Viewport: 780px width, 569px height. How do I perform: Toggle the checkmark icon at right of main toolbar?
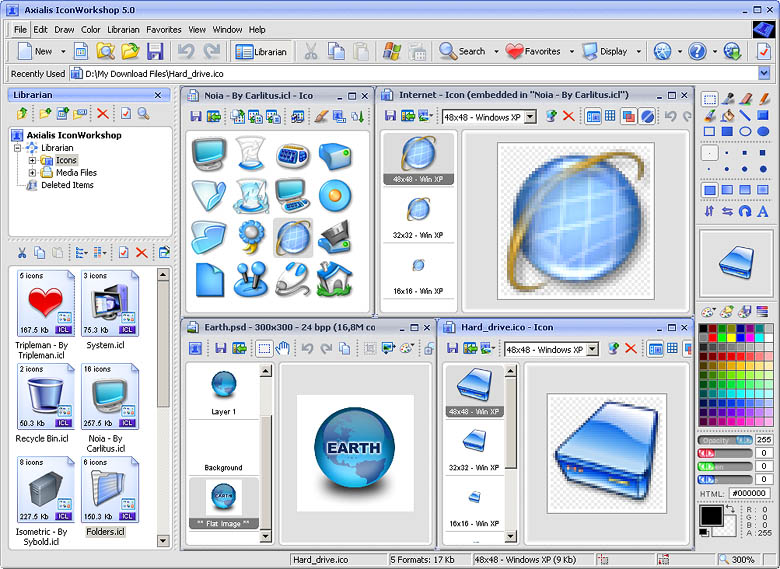(764, 51)
